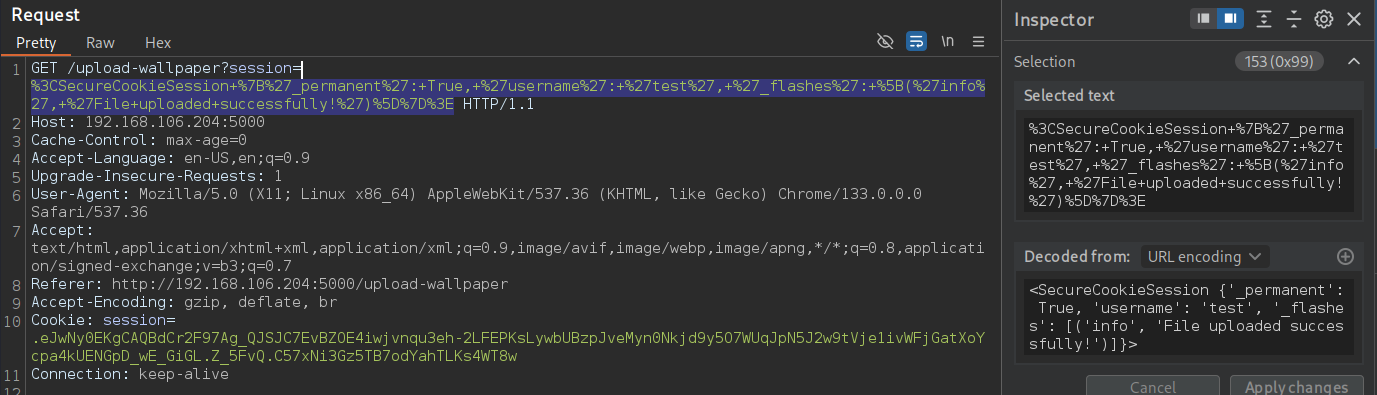The height and width of the screenshot is (395, 1377).
Task: Open Inspector settings gear
Action: [1324, 19]
